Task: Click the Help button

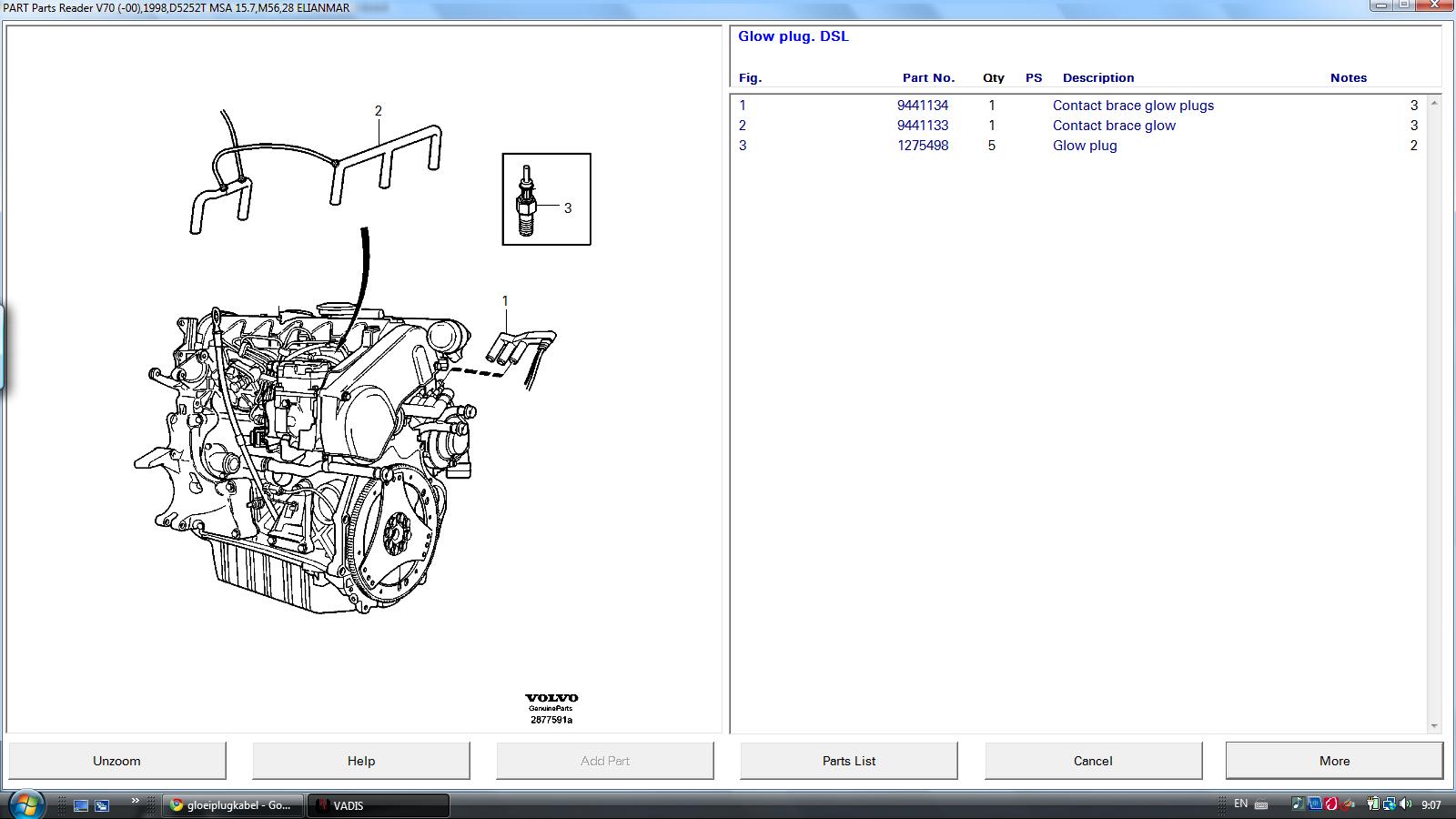Action: click(x=360, y=761)
